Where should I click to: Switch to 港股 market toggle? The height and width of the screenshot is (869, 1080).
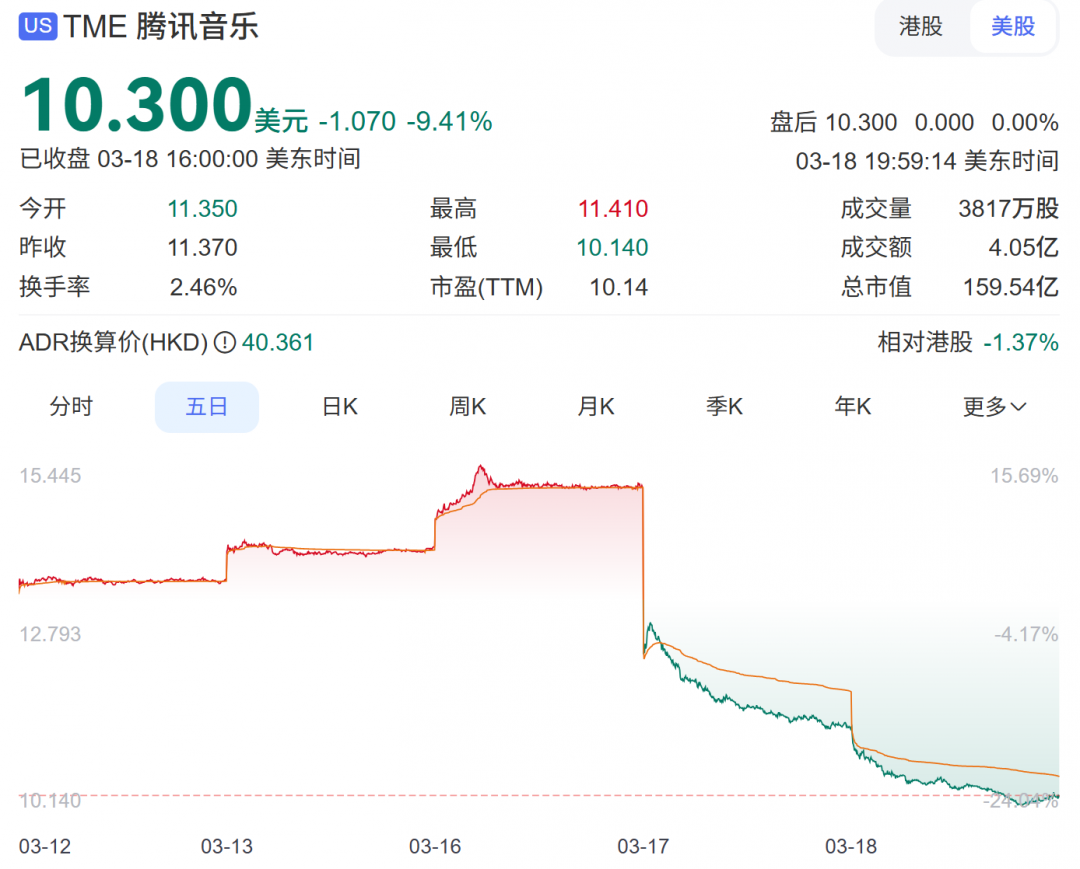coord(920,26)
